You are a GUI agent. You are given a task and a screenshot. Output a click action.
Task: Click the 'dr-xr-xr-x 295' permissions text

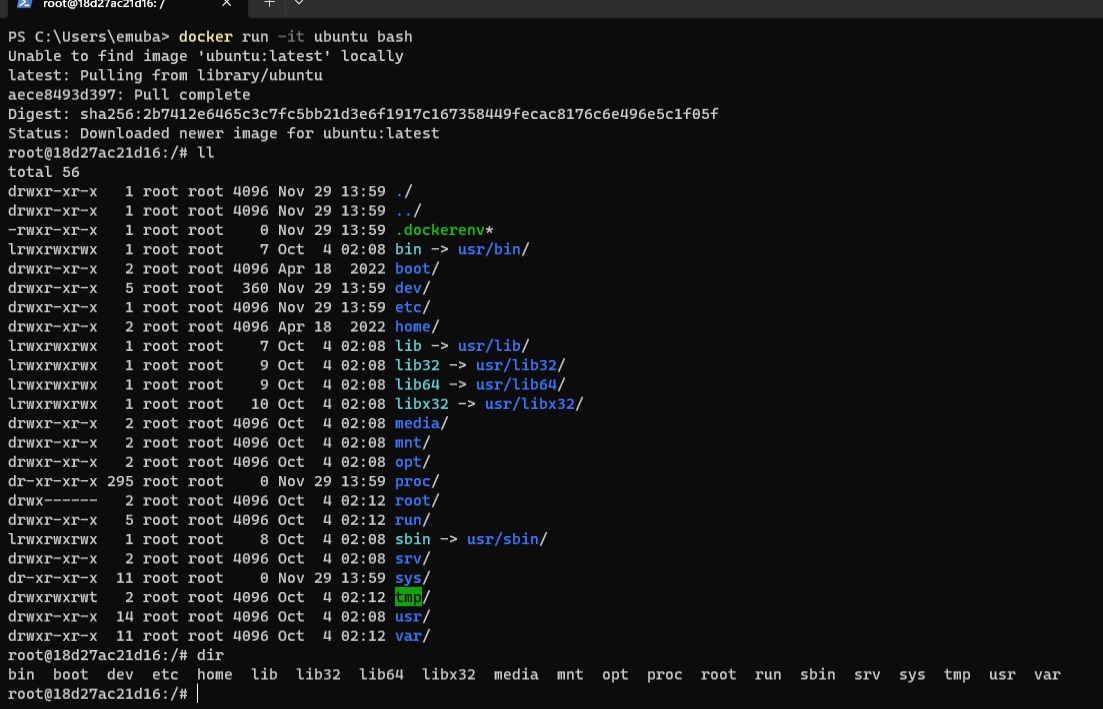click(71, 481)
